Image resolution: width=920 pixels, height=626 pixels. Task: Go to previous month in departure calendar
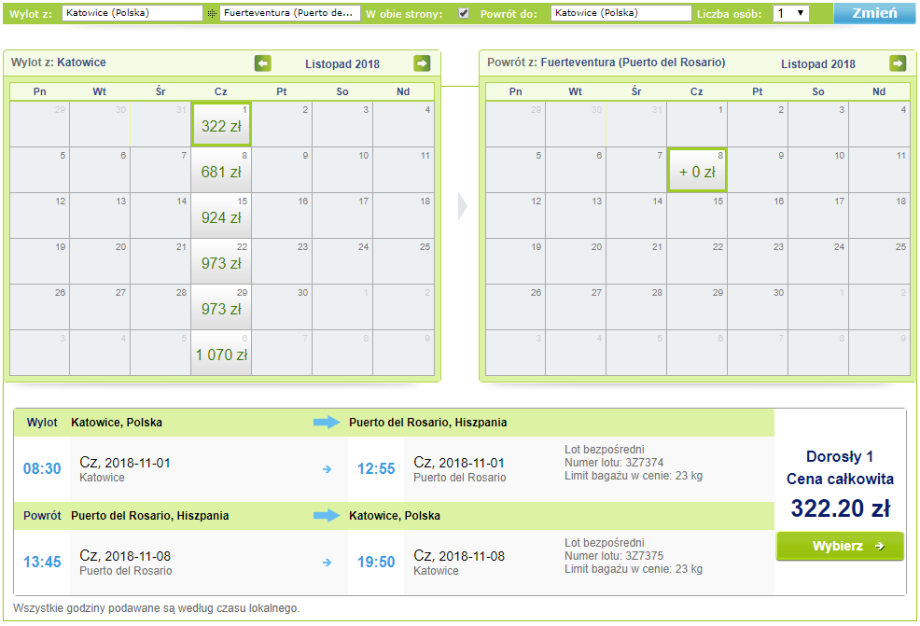point(263,64)
